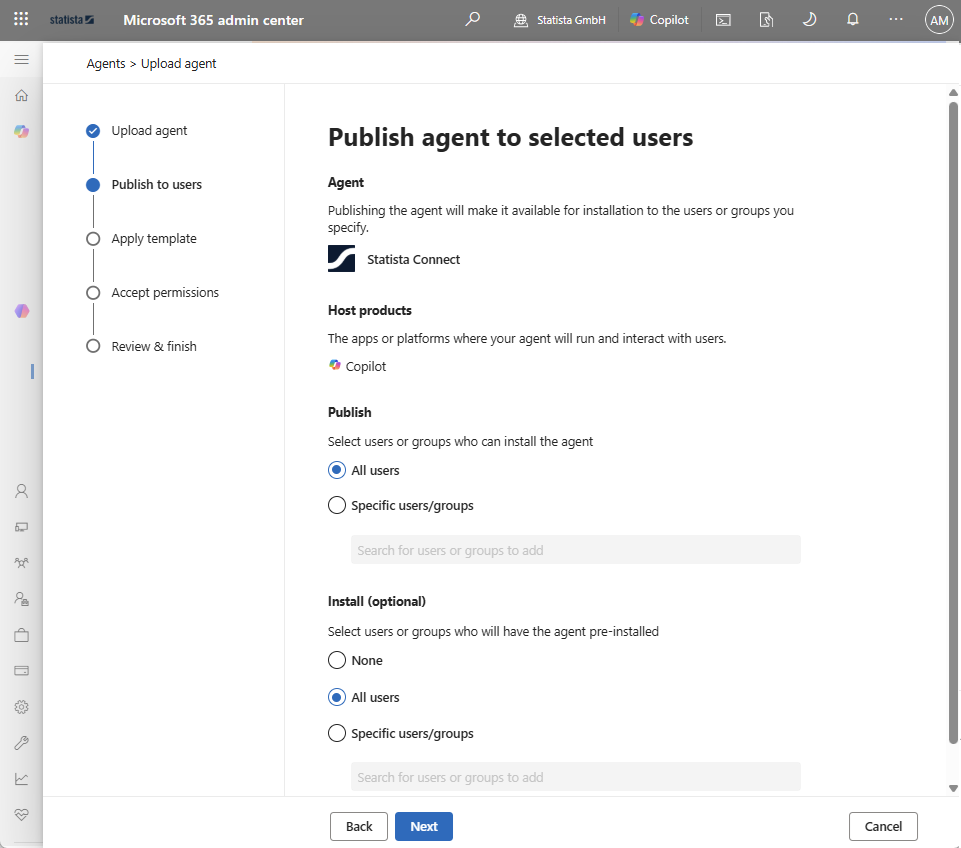
Task: Open Billing card icon in sidebar
Action: point(21,670)
